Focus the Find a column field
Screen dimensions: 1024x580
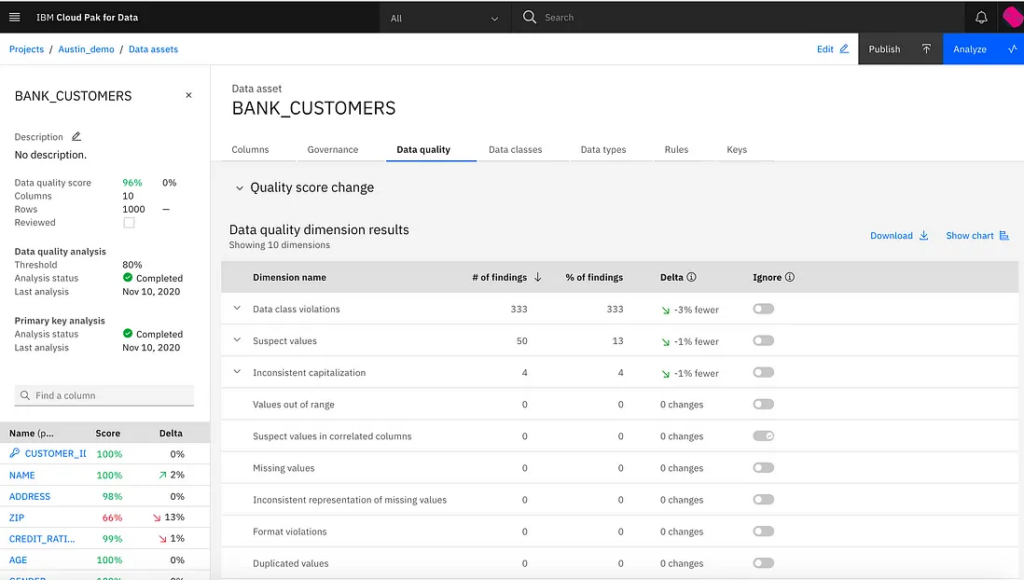(104, 395)
